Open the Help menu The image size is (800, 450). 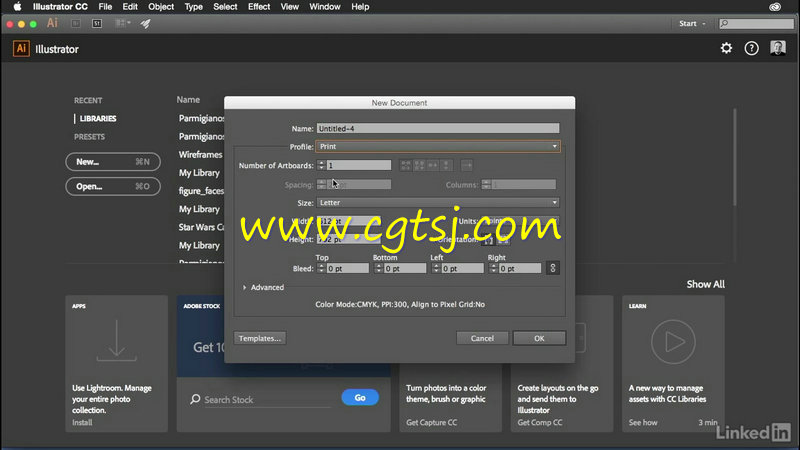click(x=360, y=7)
